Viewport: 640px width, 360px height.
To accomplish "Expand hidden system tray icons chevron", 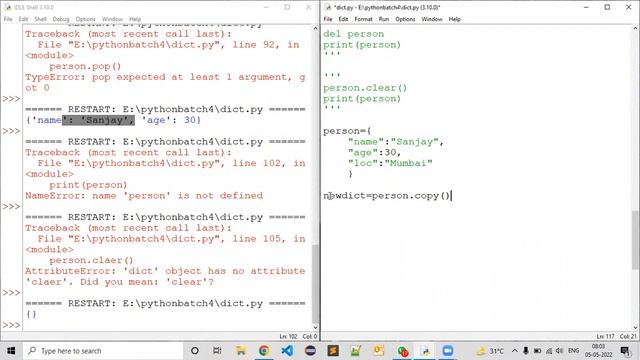I will [515, 351].
